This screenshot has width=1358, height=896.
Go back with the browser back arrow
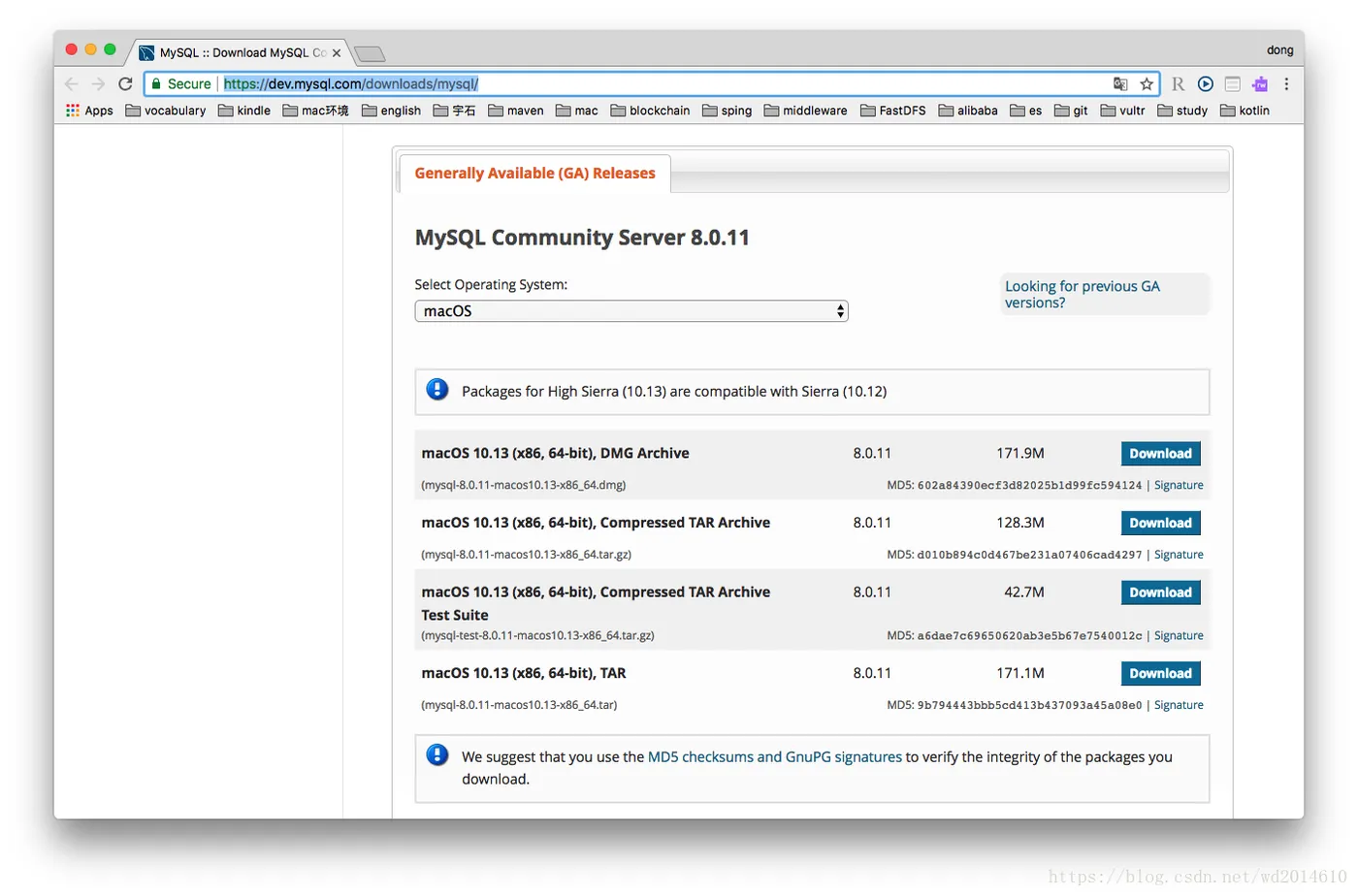point(71,84)
